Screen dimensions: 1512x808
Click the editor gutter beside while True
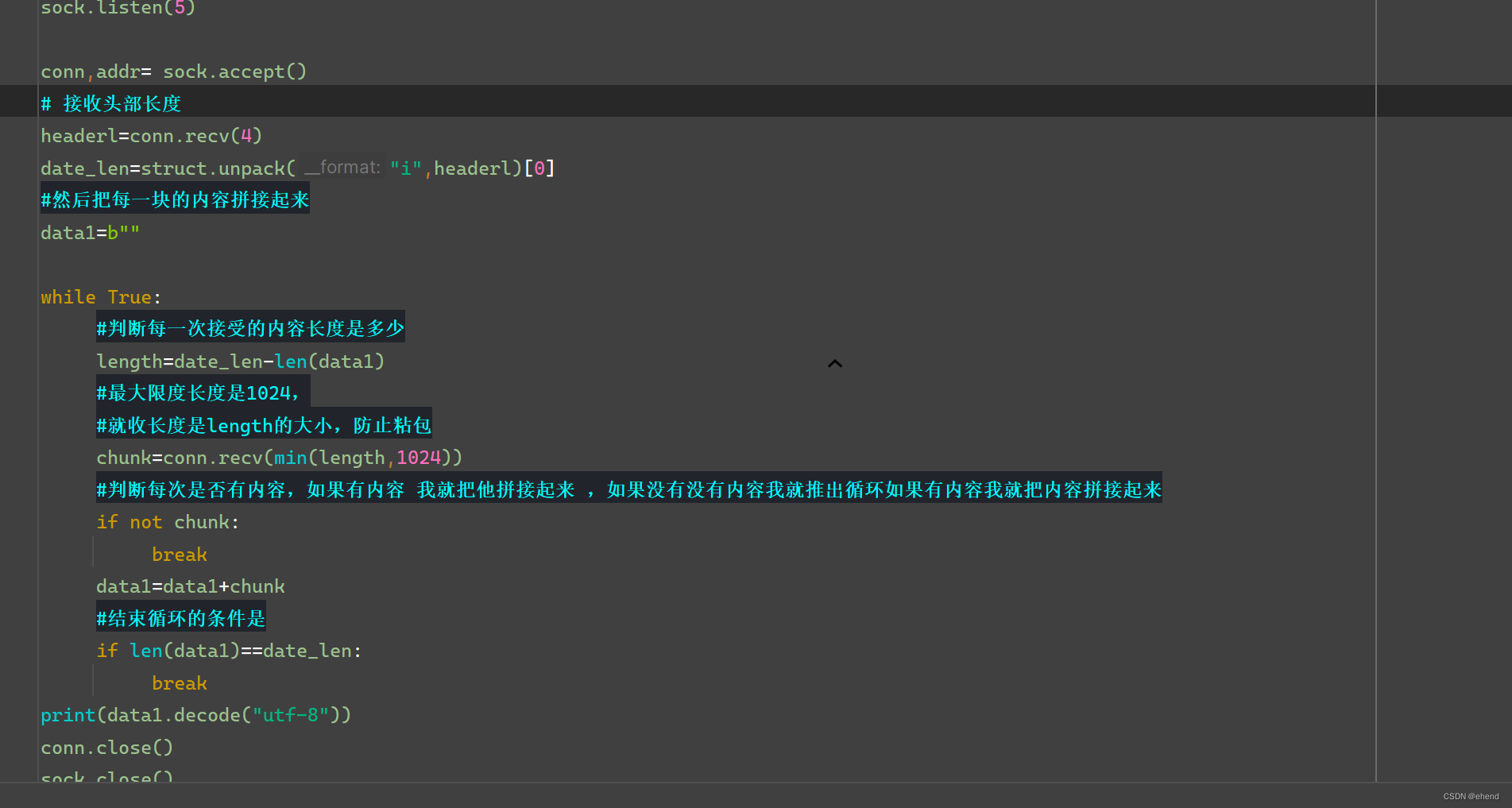[20, 296]
